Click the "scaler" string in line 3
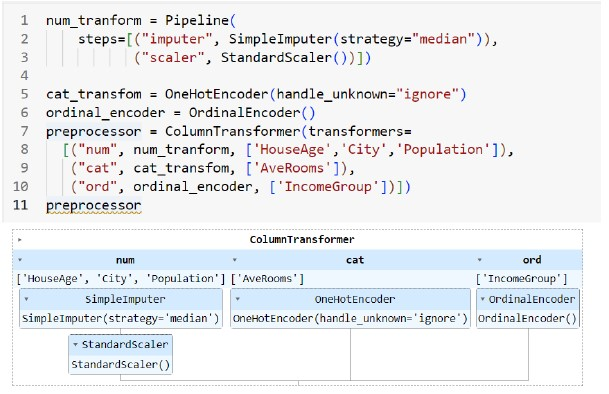Viewport: 609px width, 394px height. 173,58
